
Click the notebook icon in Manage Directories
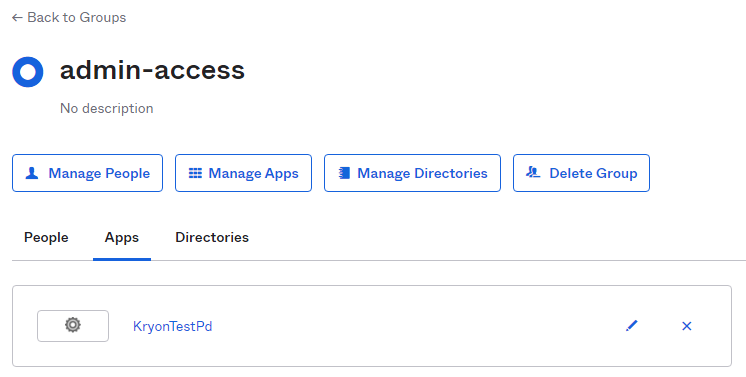coord(344,173)
